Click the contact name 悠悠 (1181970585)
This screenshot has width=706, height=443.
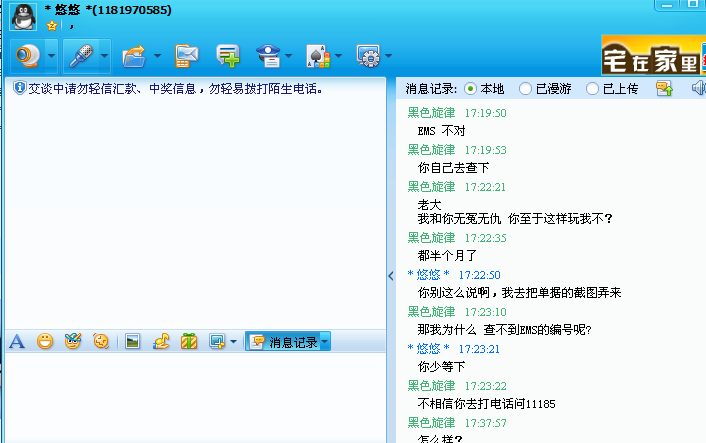pos(108,10)
